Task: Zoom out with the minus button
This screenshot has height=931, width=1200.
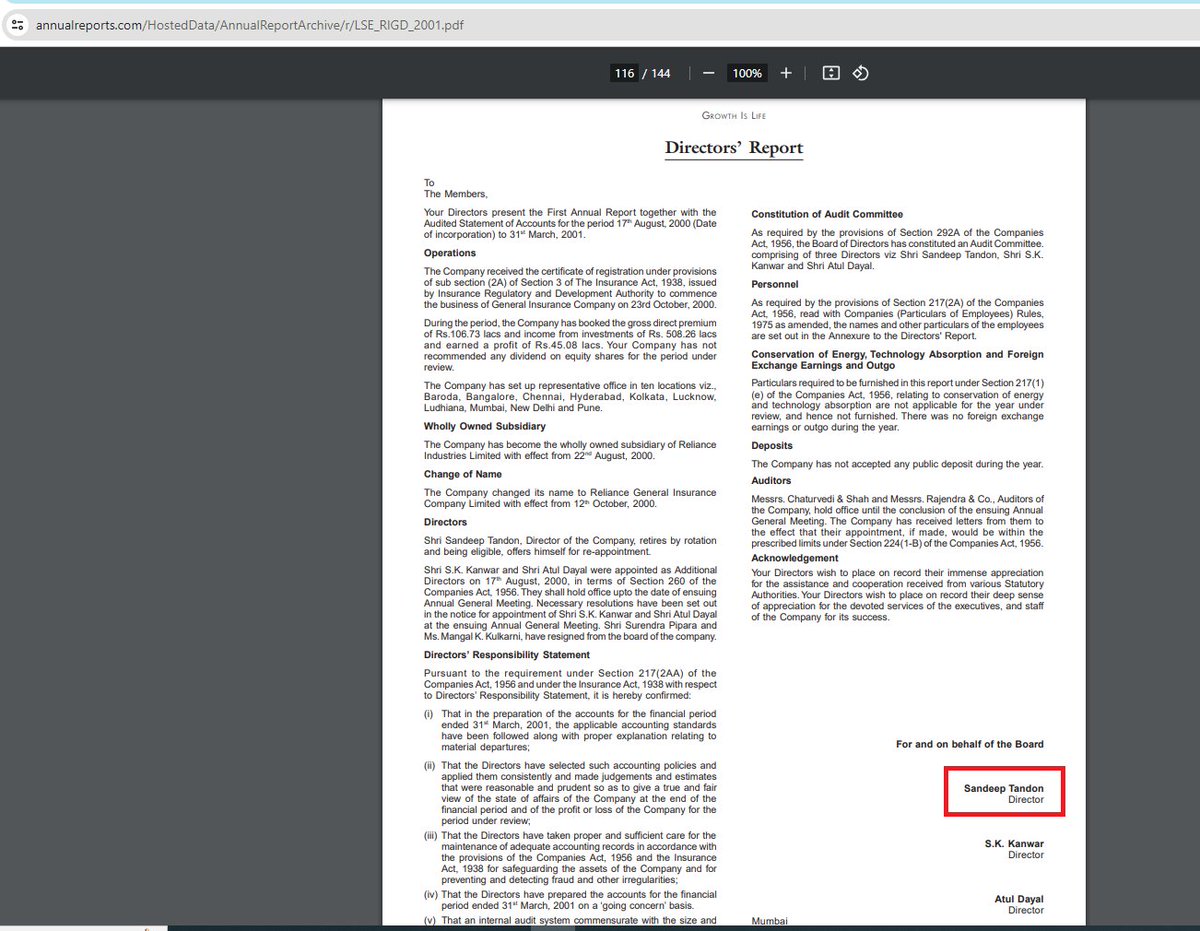Action: click(x=708, y=73)
